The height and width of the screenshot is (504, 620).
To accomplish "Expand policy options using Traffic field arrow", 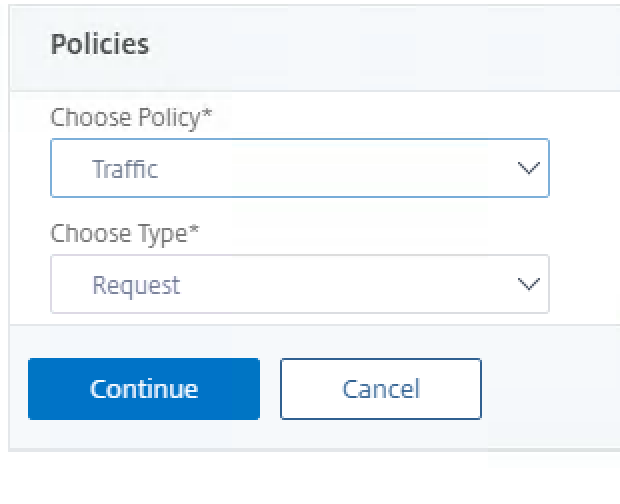I will pos(529,168).
